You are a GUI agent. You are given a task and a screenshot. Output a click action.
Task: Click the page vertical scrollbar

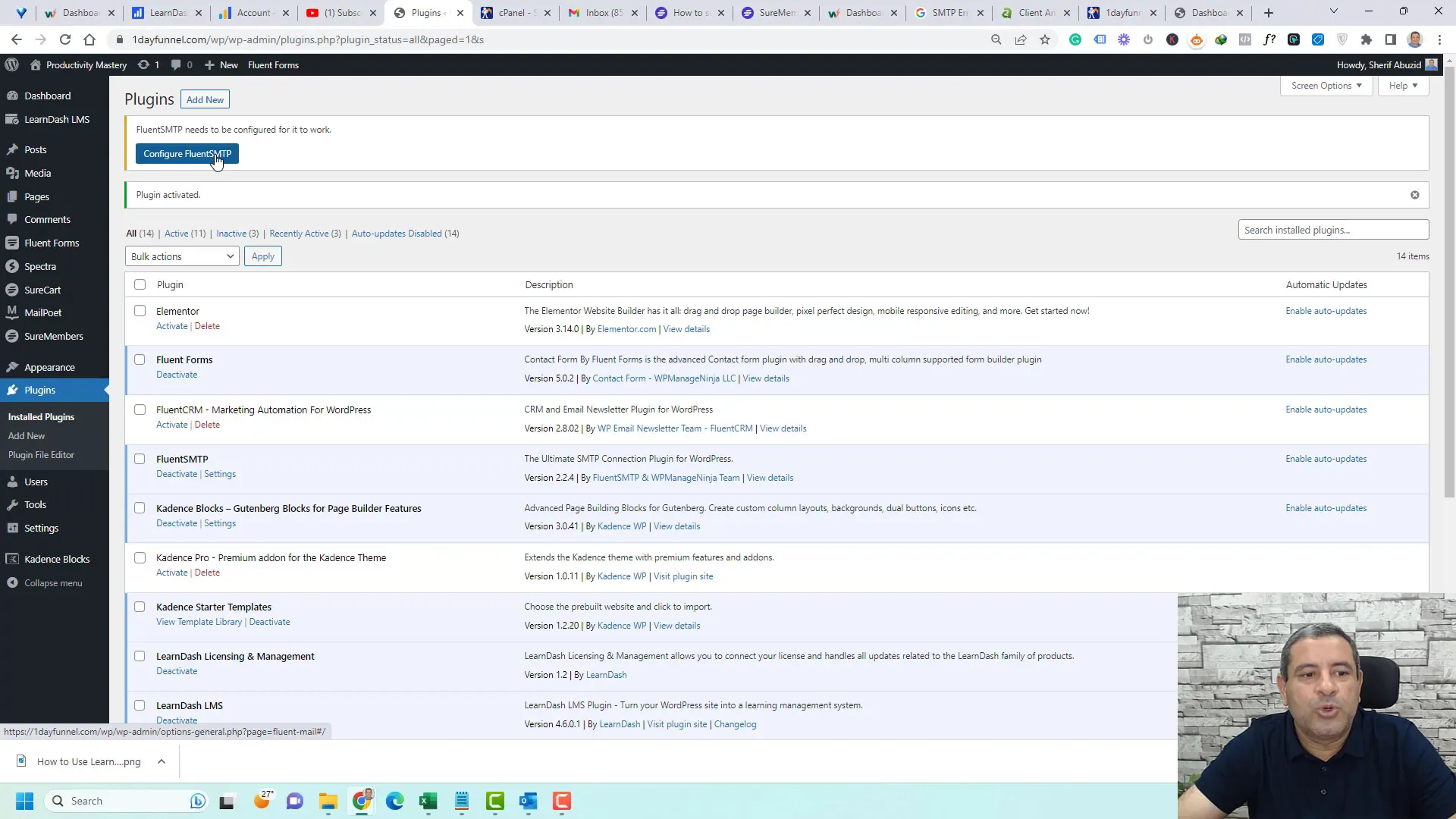(x=1449, y=281)
